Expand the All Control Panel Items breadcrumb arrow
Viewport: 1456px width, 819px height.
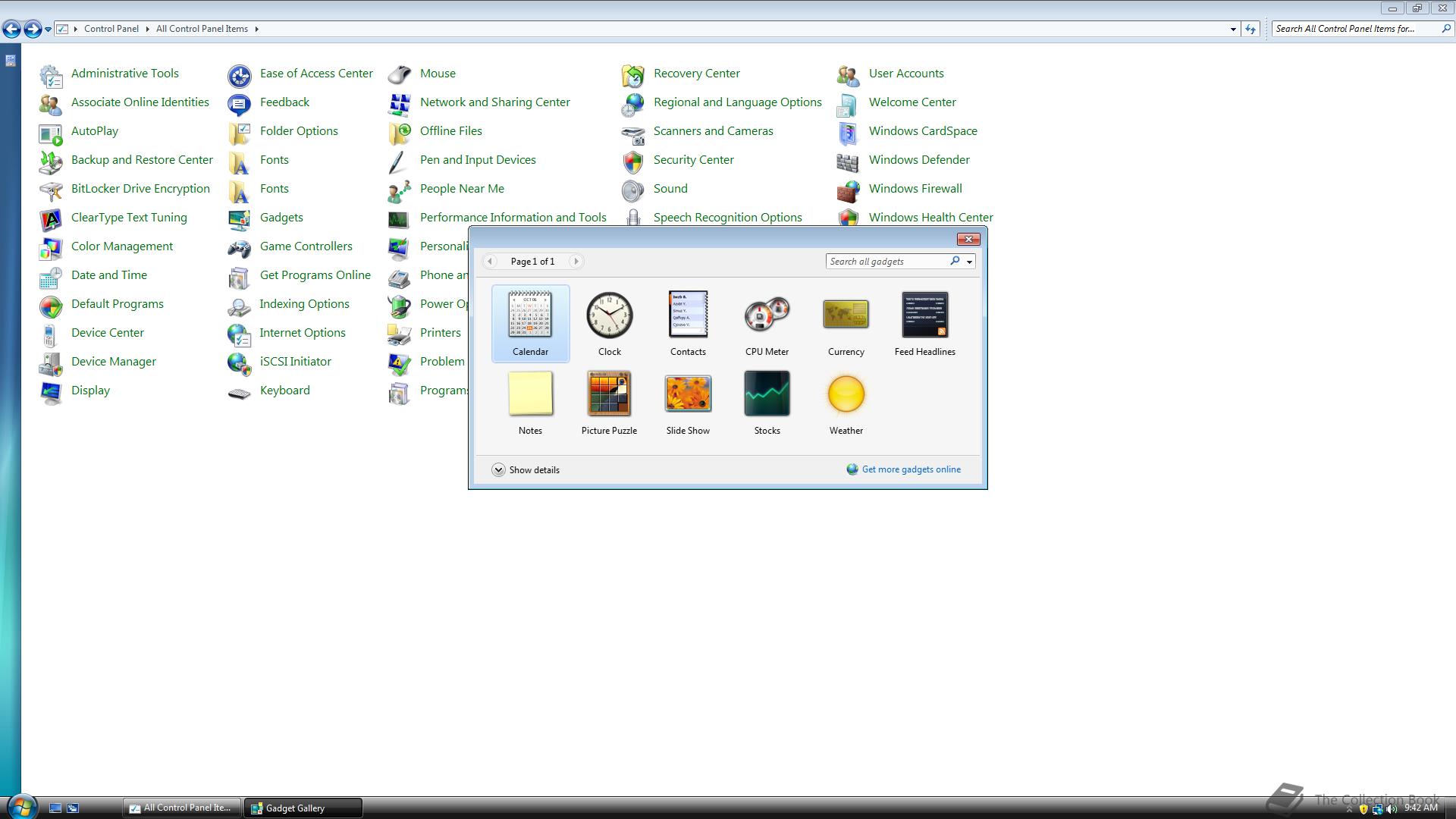[256, 29]
